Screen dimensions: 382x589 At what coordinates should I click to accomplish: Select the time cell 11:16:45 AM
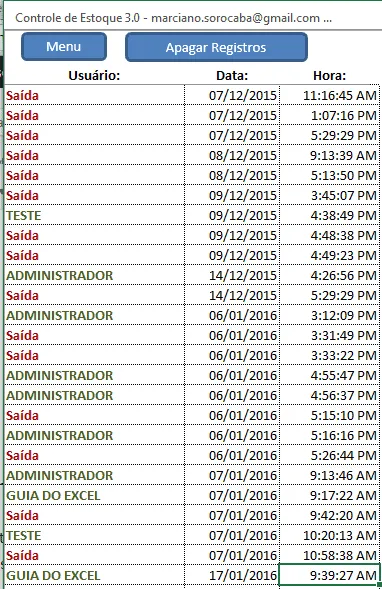pos(329,95)
